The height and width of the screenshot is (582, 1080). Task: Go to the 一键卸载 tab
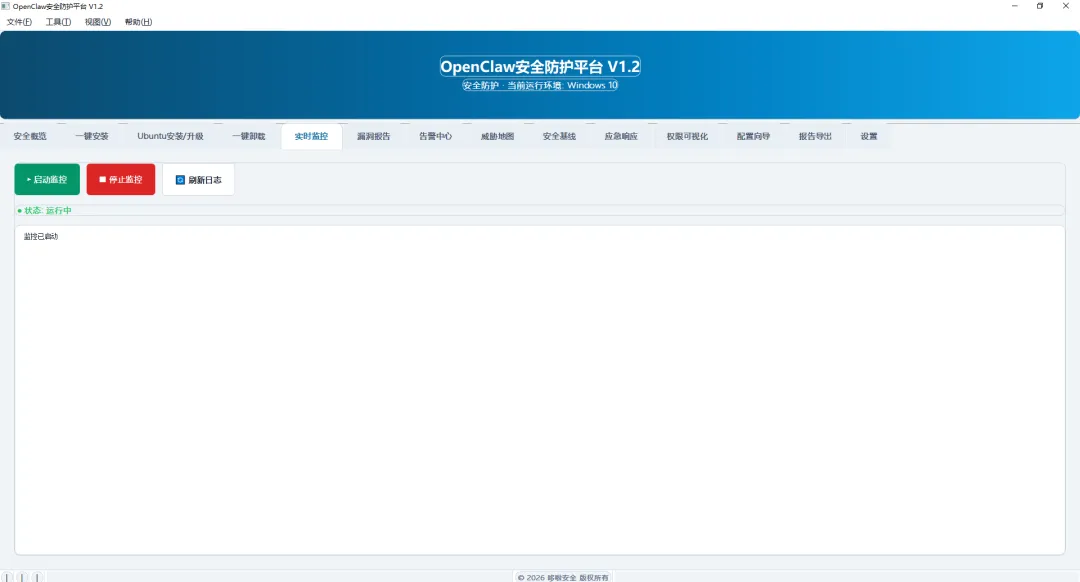(x=249, y=136)
